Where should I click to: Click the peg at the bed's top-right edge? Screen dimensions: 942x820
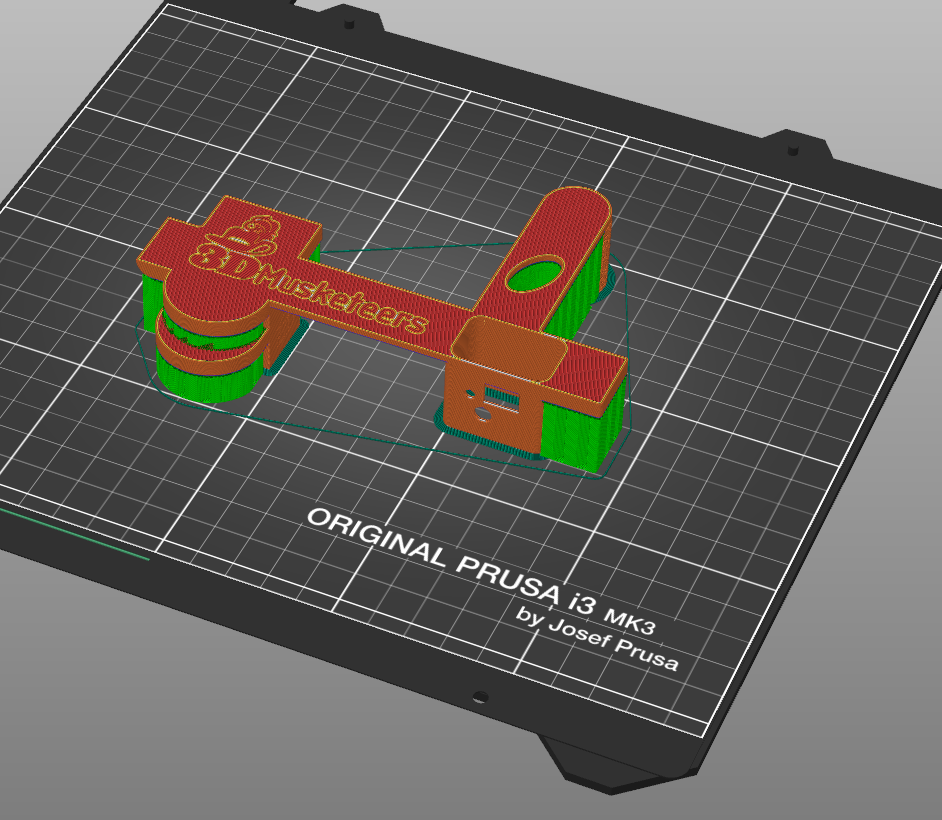pyautogui.click(x=792, y=149)
